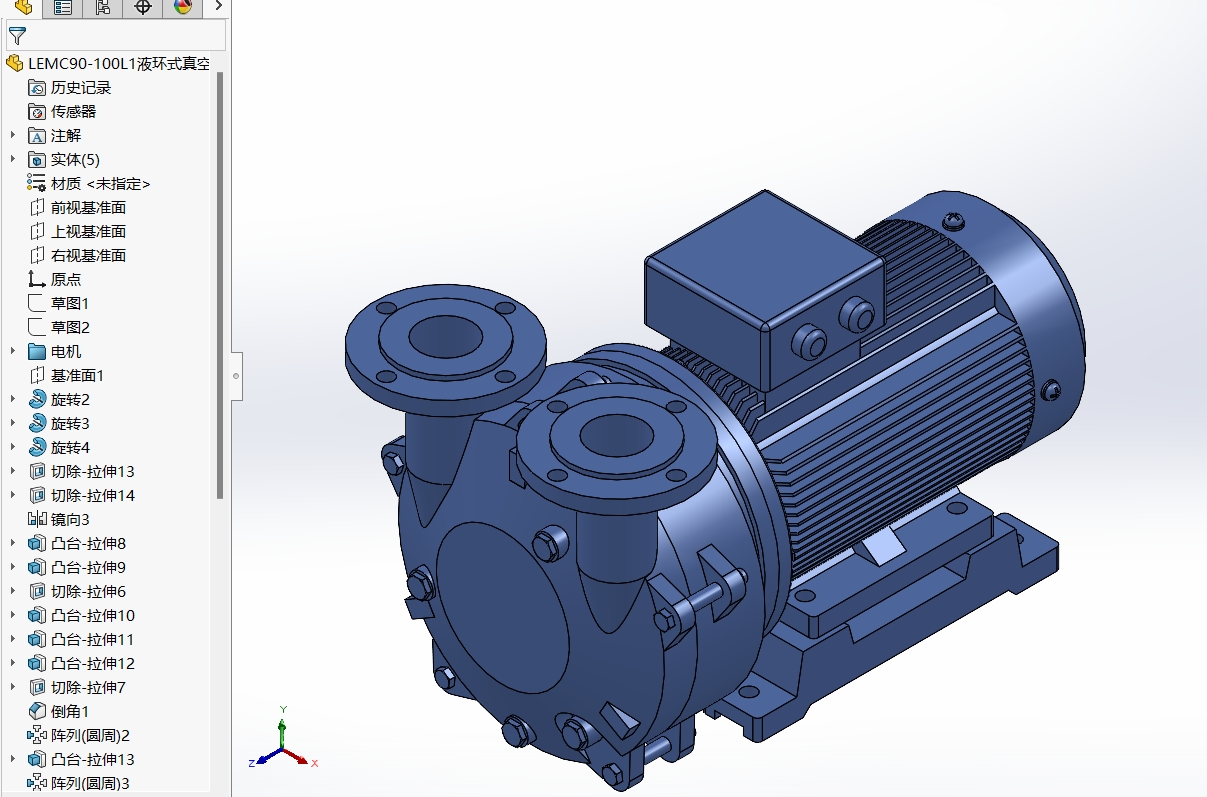Select the 材质 <未指定> text label
The image size is (1207, 797).
click(101, 183)
